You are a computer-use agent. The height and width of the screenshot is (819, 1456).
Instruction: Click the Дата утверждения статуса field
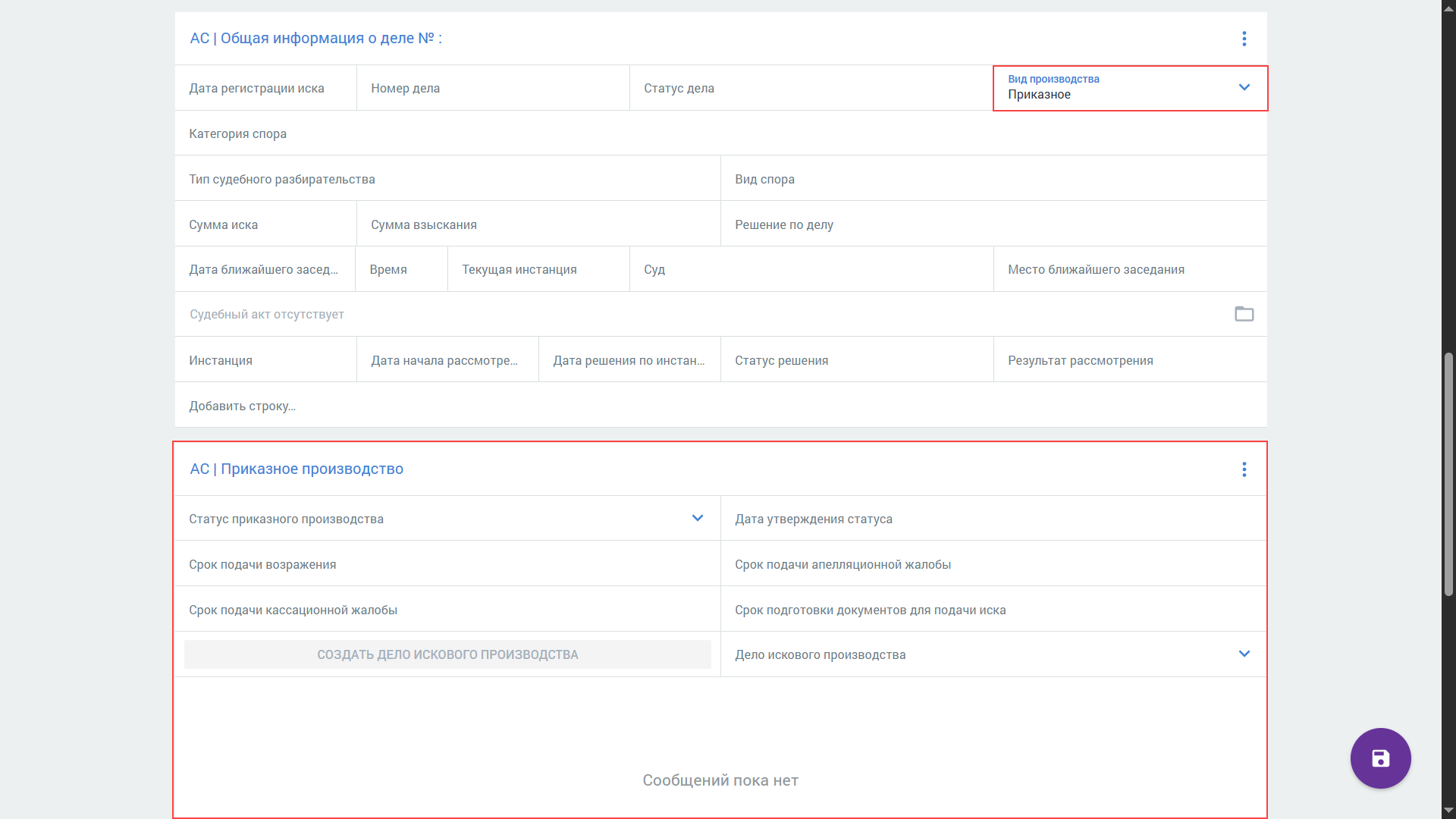coord(993,519)
